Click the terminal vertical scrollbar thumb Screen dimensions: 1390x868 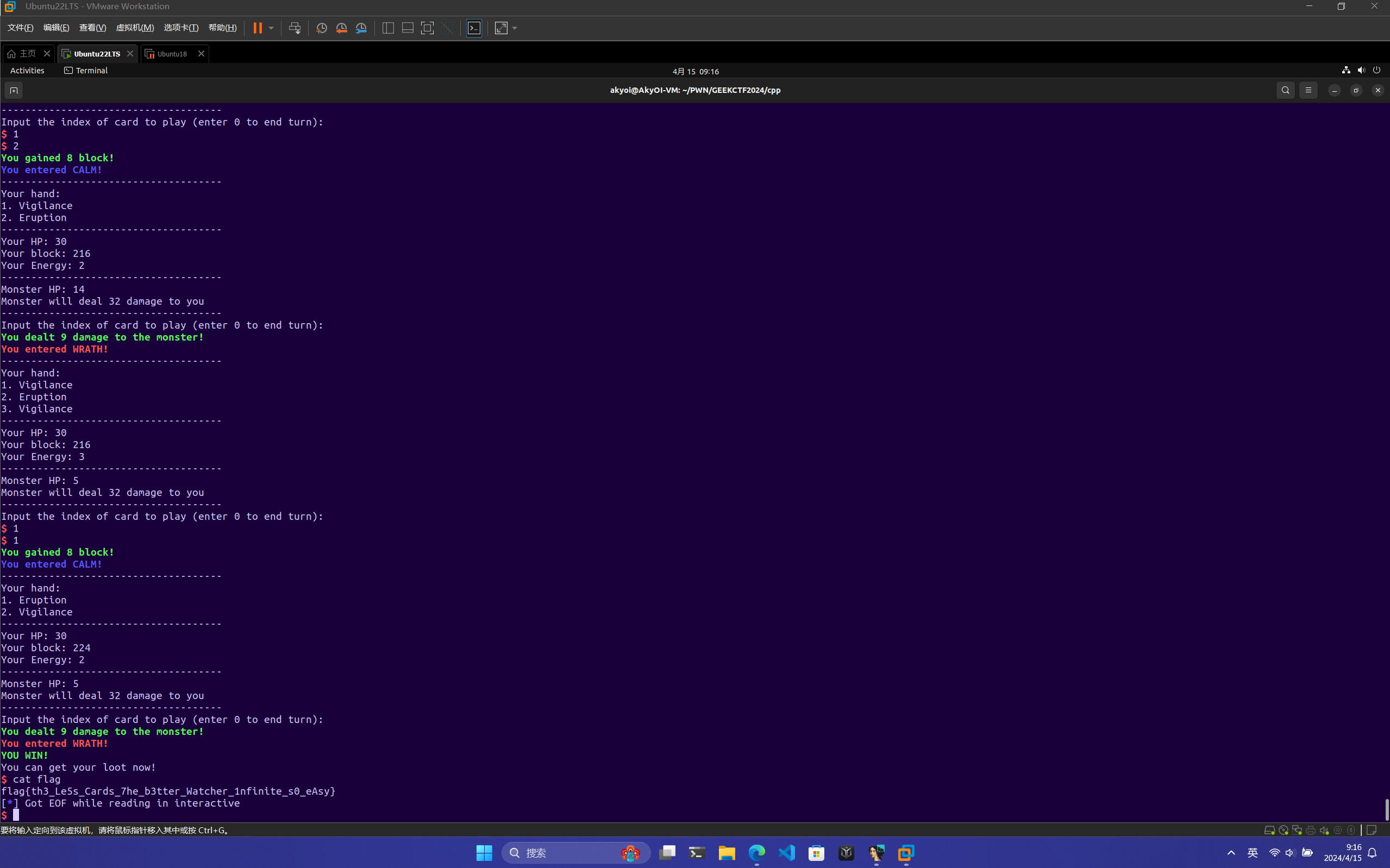pos(1387,809)
